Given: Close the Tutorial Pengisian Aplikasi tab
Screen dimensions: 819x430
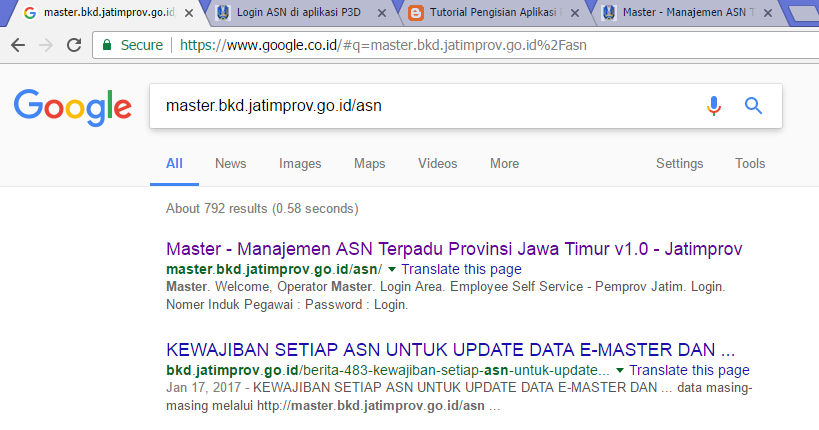Looking at the screenshot, I should [575, 13].
